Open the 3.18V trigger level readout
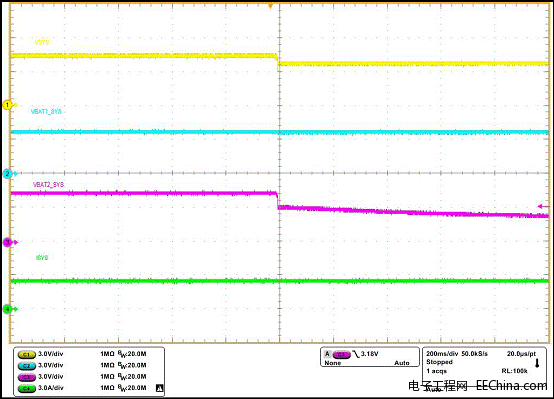Image resolution: width=554 pixels, height=399 pixels. click(x=369, y=354)
